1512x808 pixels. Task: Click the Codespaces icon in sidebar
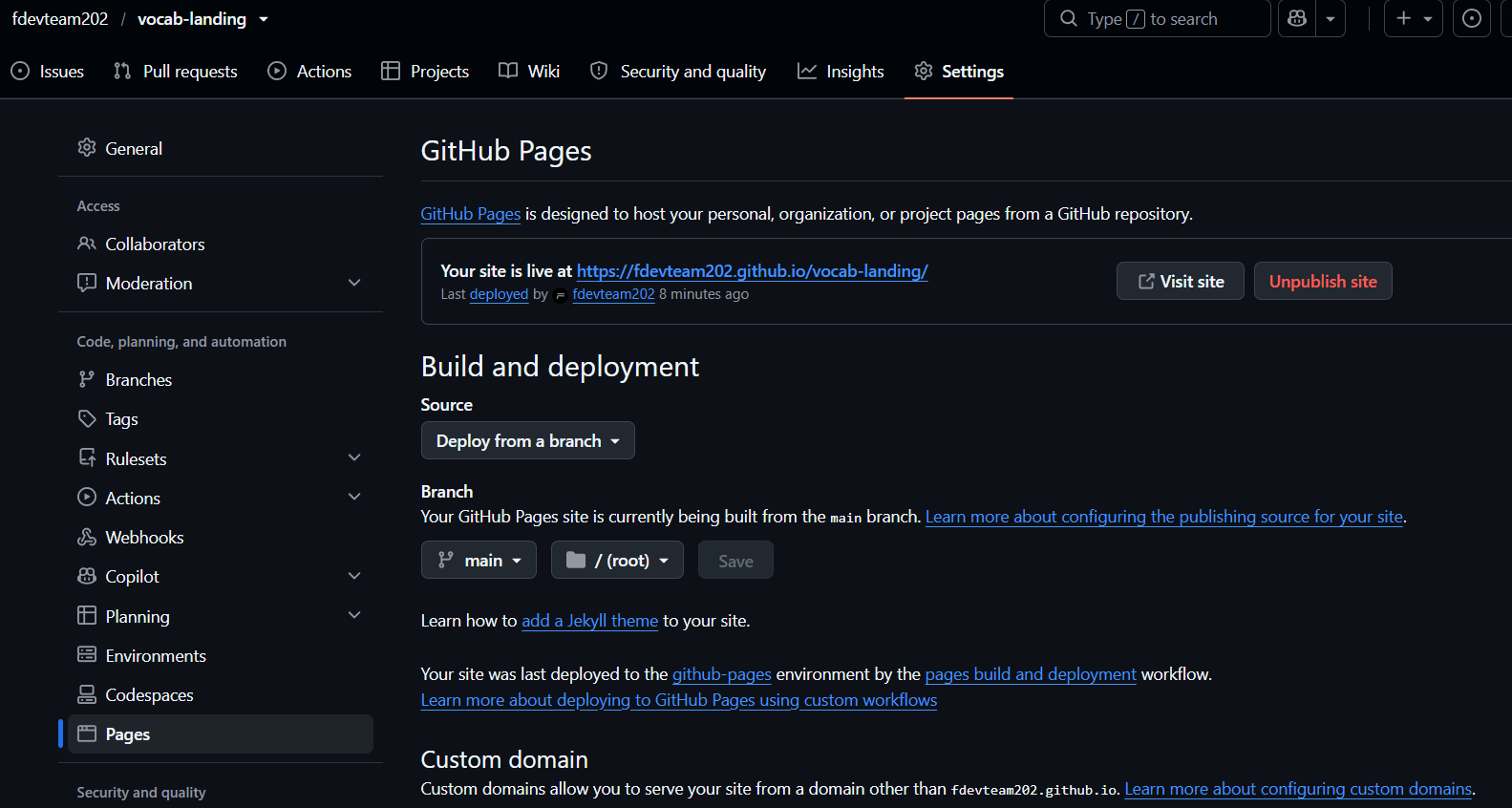87,694
